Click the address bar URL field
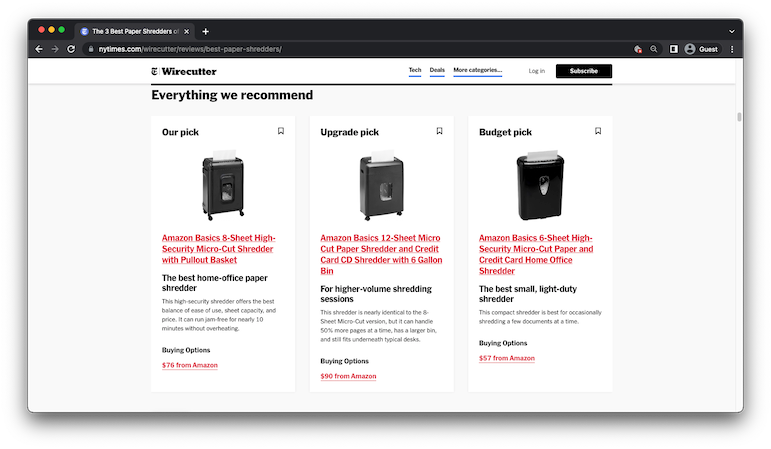Screen dimensions: 771x449 coord(359,49)
